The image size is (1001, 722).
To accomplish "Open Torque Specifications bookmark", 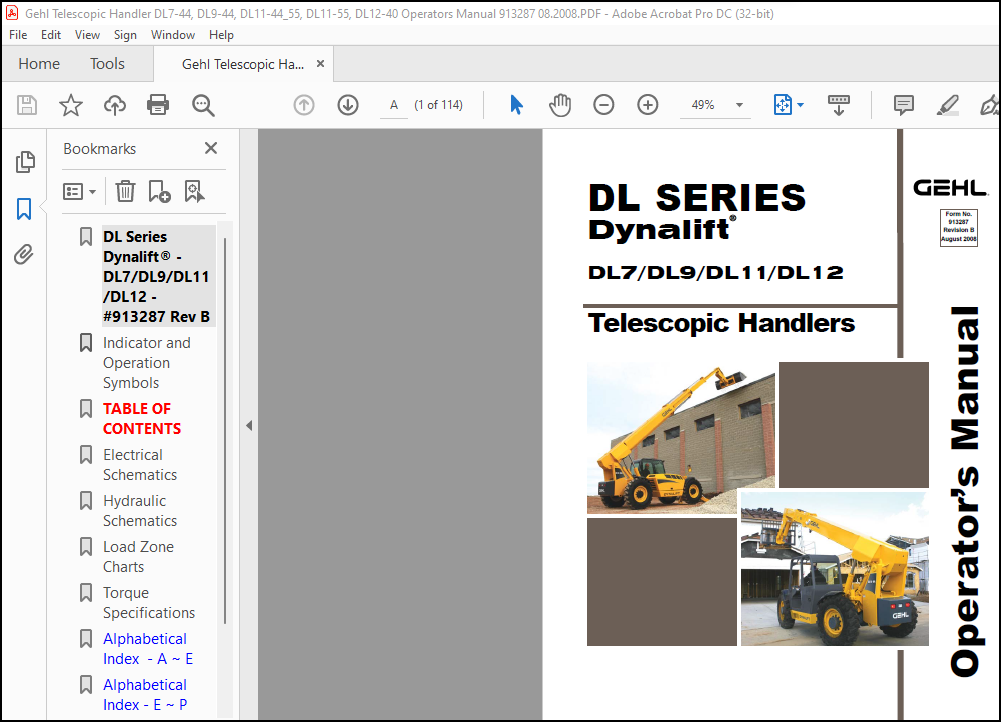I will 149,603.
